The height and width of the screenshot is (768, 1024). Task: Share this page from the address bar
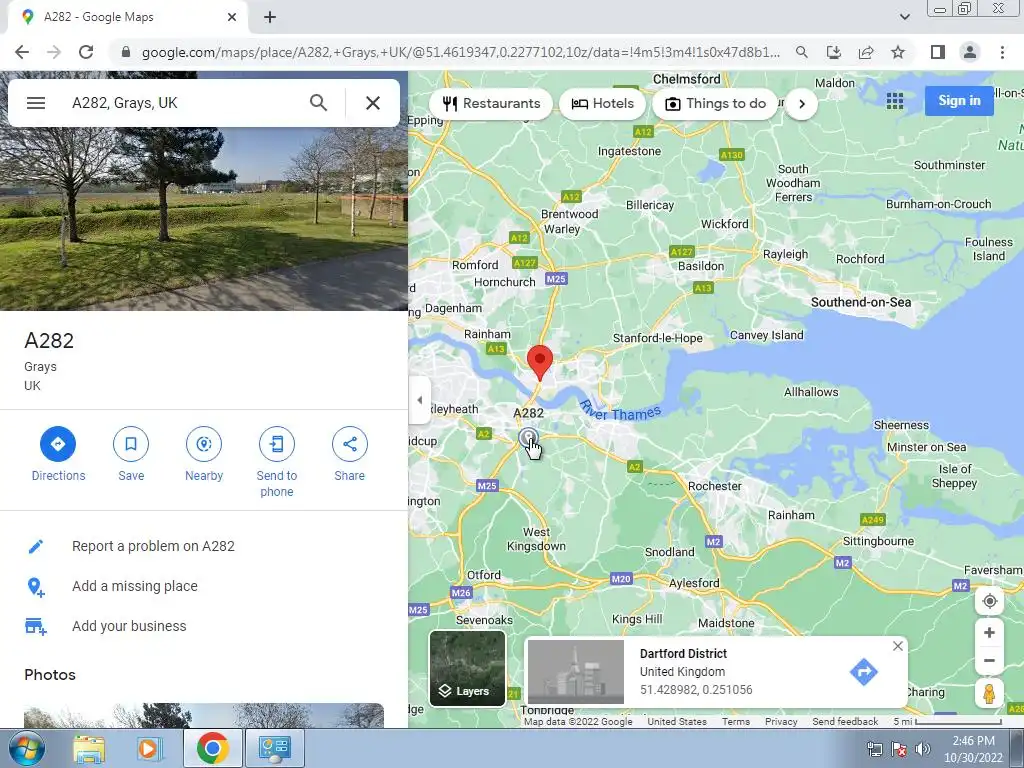[x=866, y=52]
